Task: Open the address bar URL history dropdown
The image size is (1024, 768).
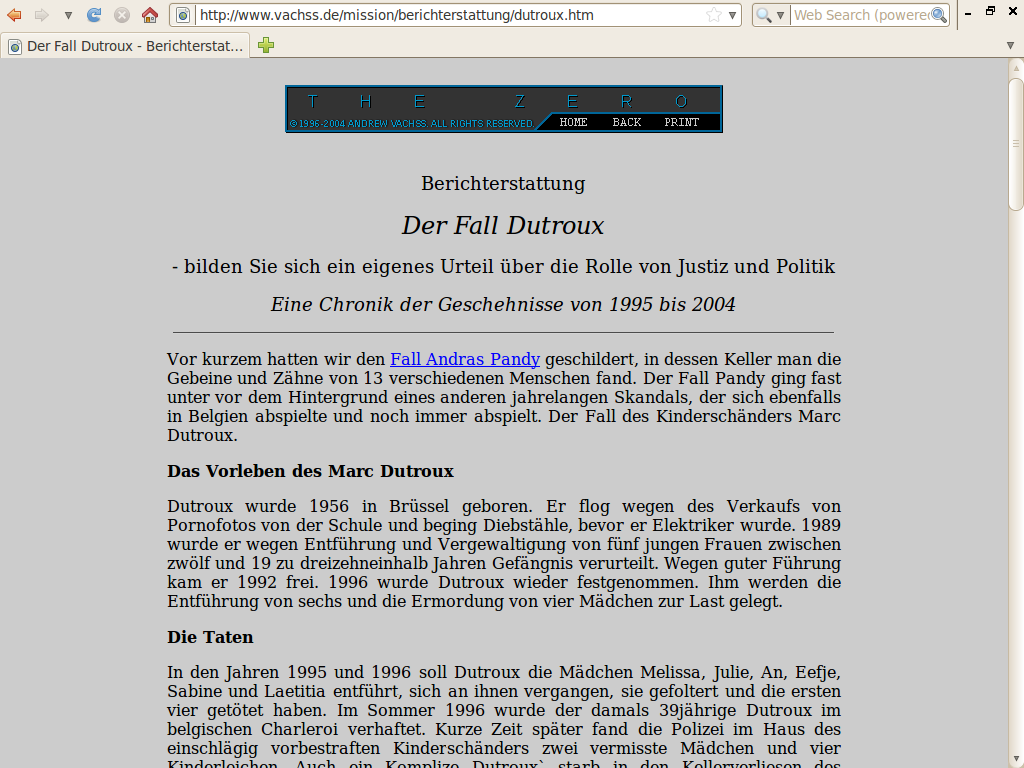Action: [x=733, y=15]
